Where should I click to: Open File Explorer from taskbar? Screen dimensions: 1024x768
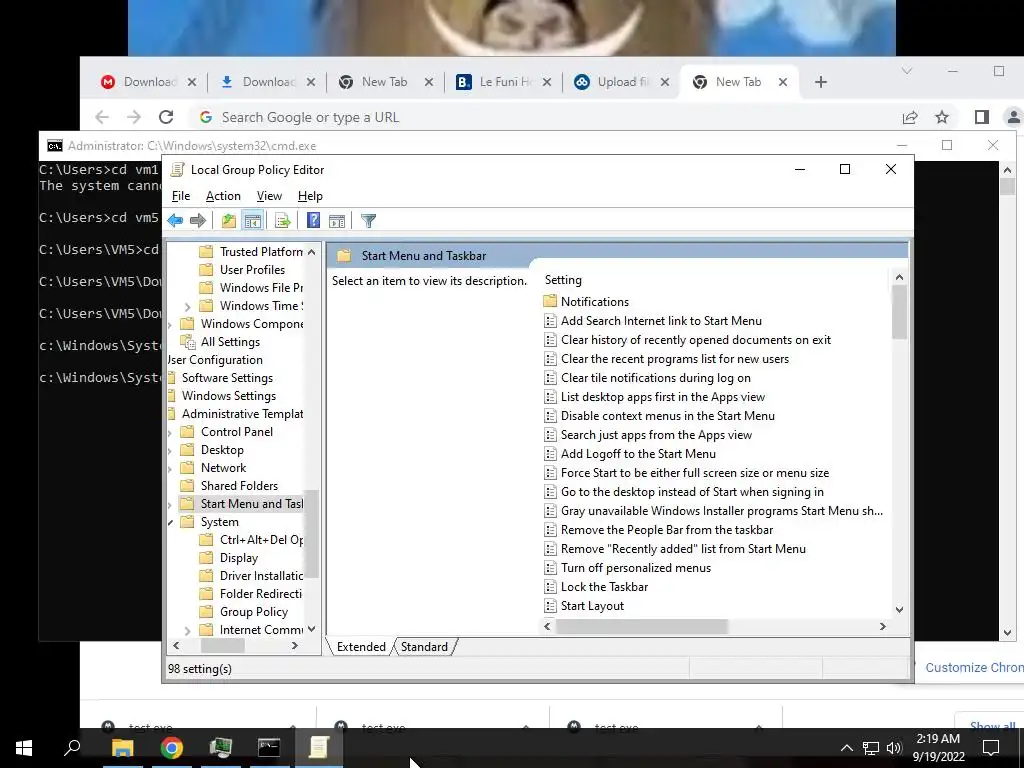coord(122,748)
